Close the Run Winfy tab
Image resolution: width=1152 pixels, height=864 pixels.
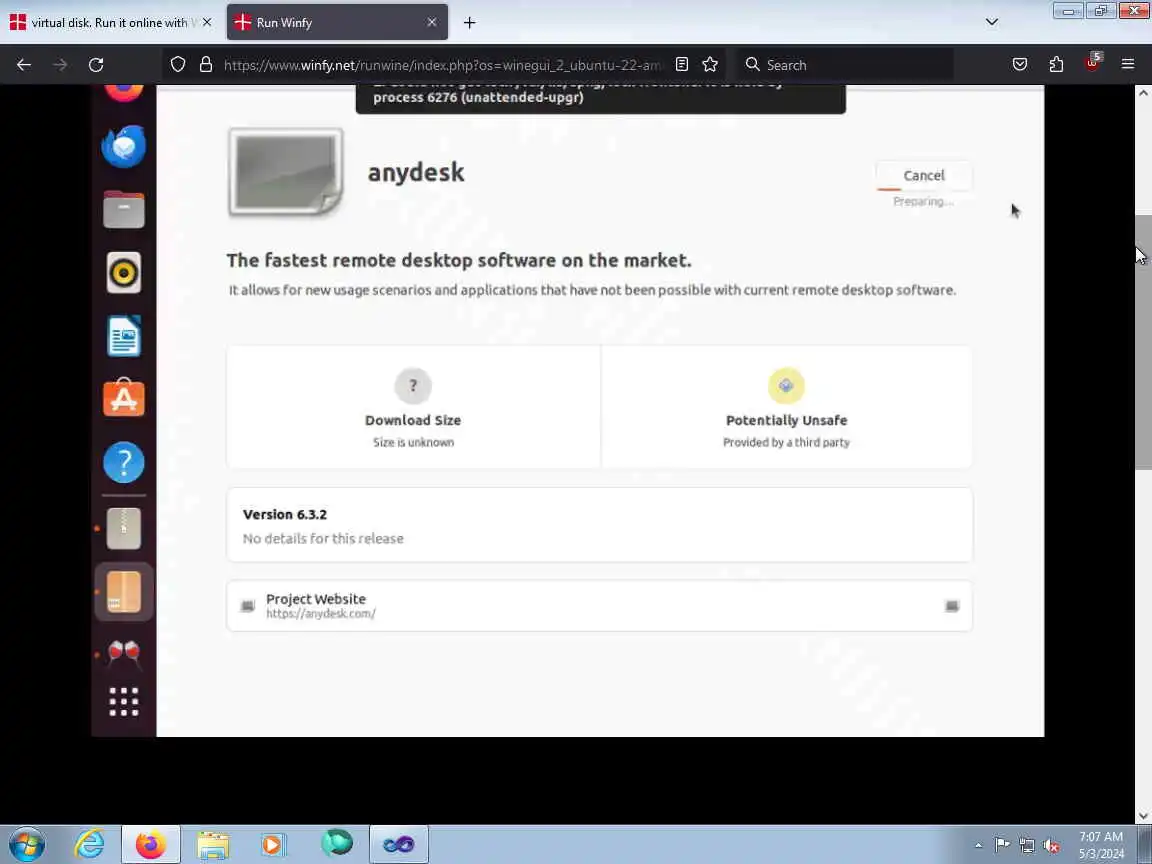click(432, 23)
